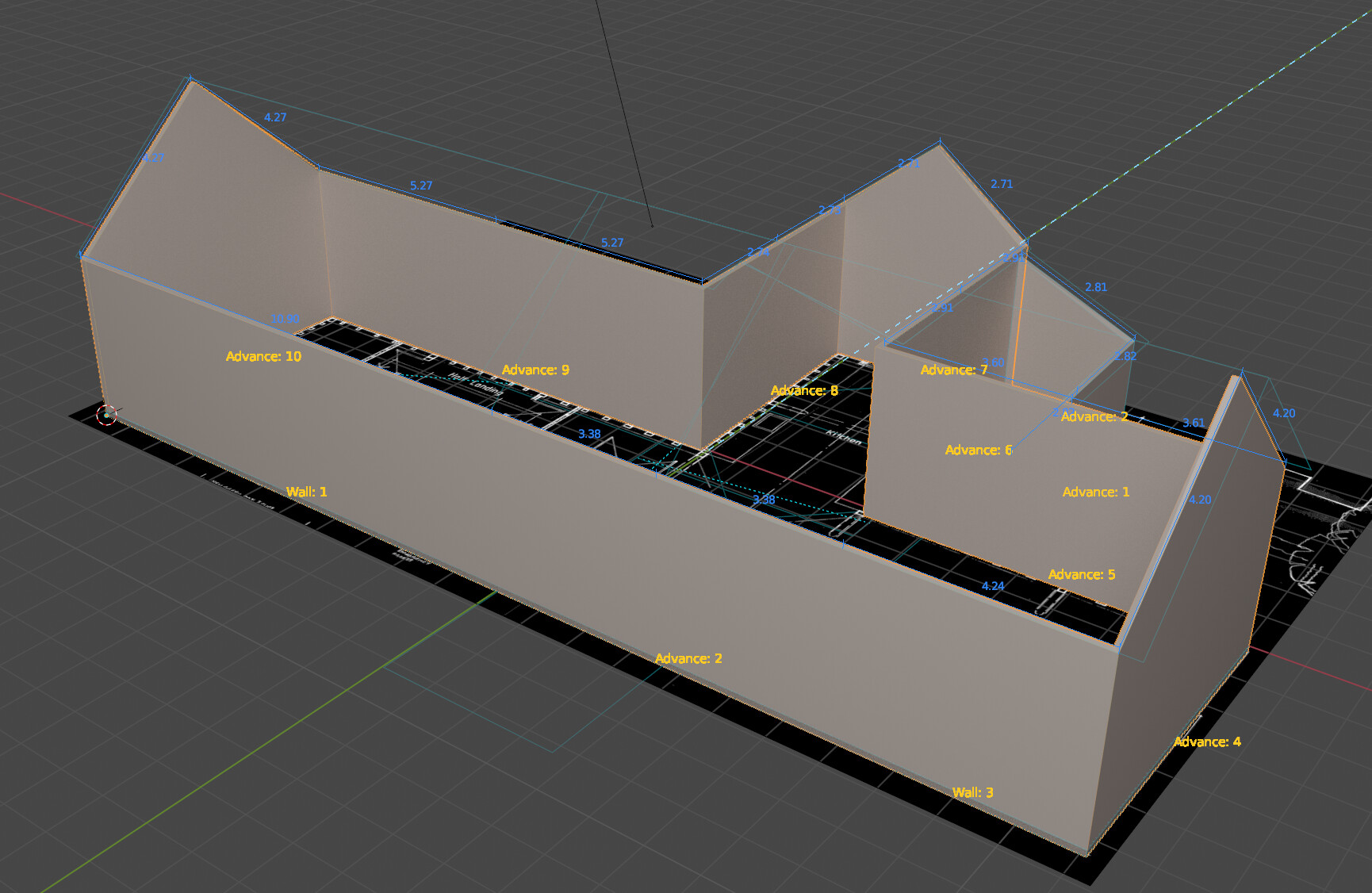Select the 'Advance: 6' label
The image size is (1372, 893).
pos(979,450)
